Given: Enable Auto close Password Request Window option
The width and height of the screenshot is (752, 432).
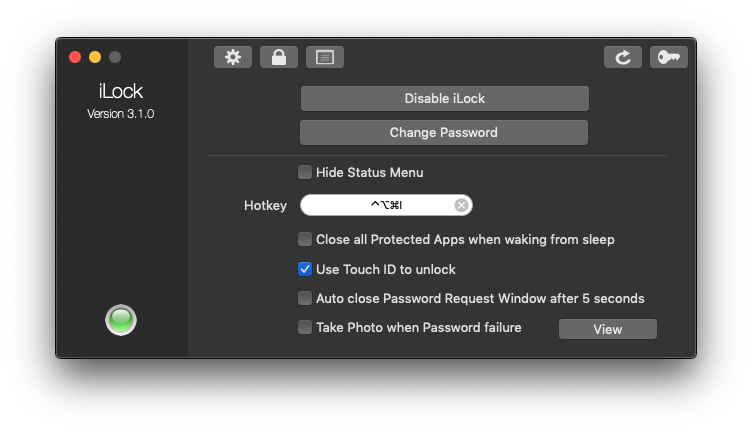Looking at the screenshot, I should (305, 298).
